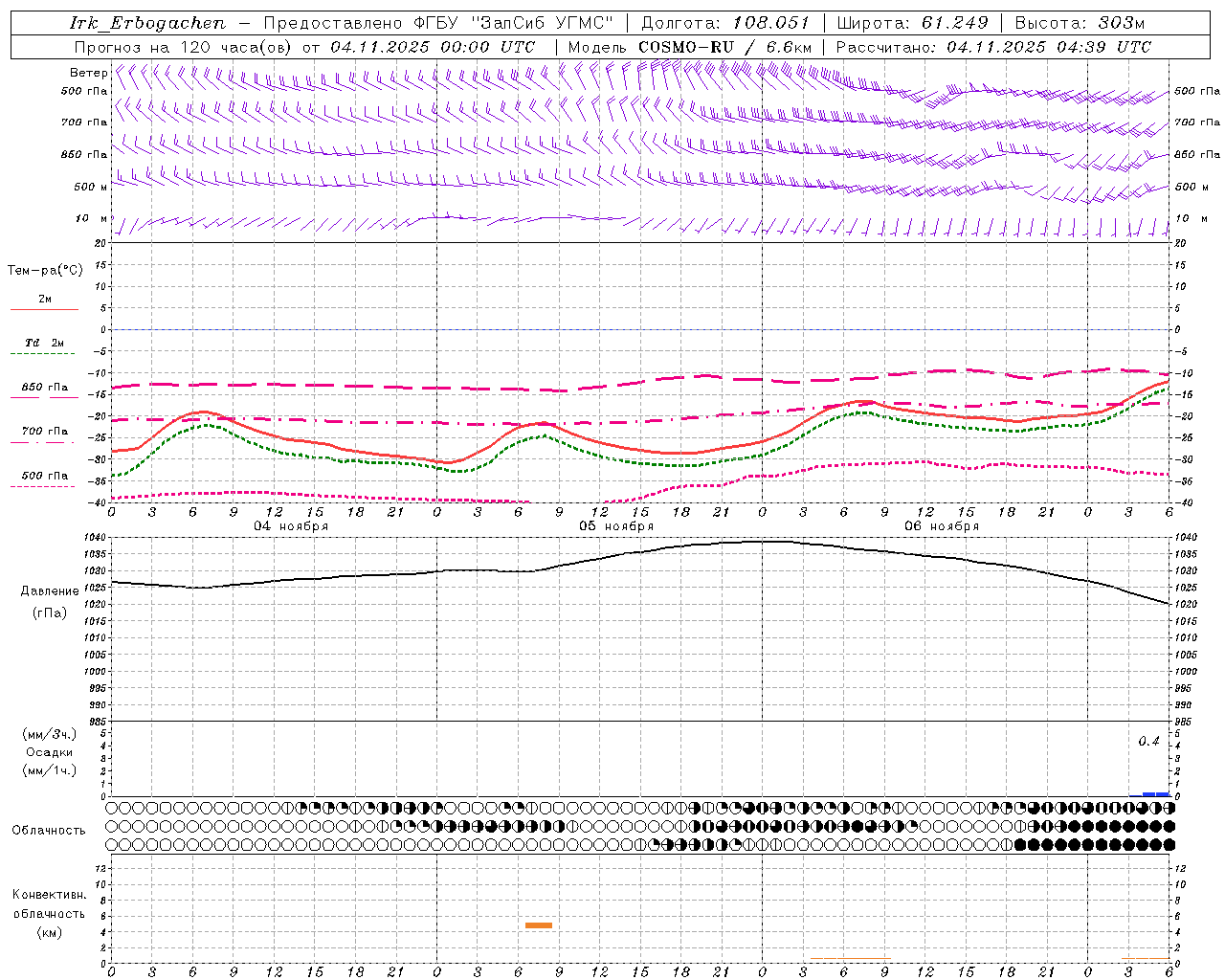Click the 05 ноября date label

(616, 526)
